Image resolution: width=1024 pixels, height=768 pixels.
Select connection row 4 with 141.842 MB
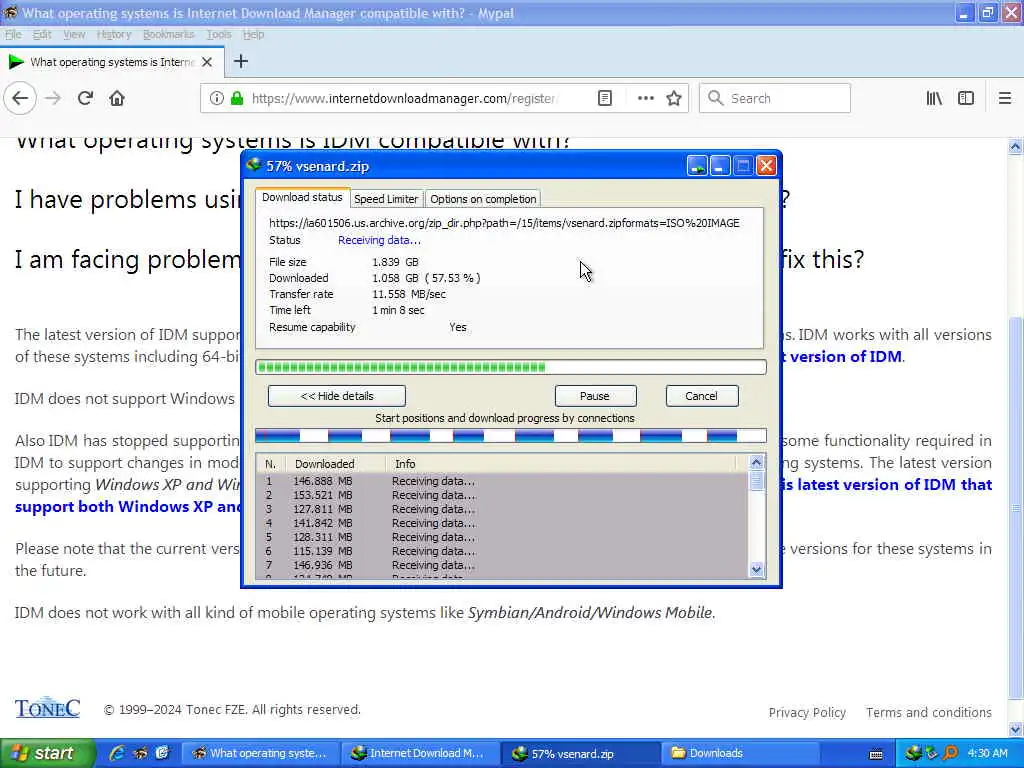[502, 523]
